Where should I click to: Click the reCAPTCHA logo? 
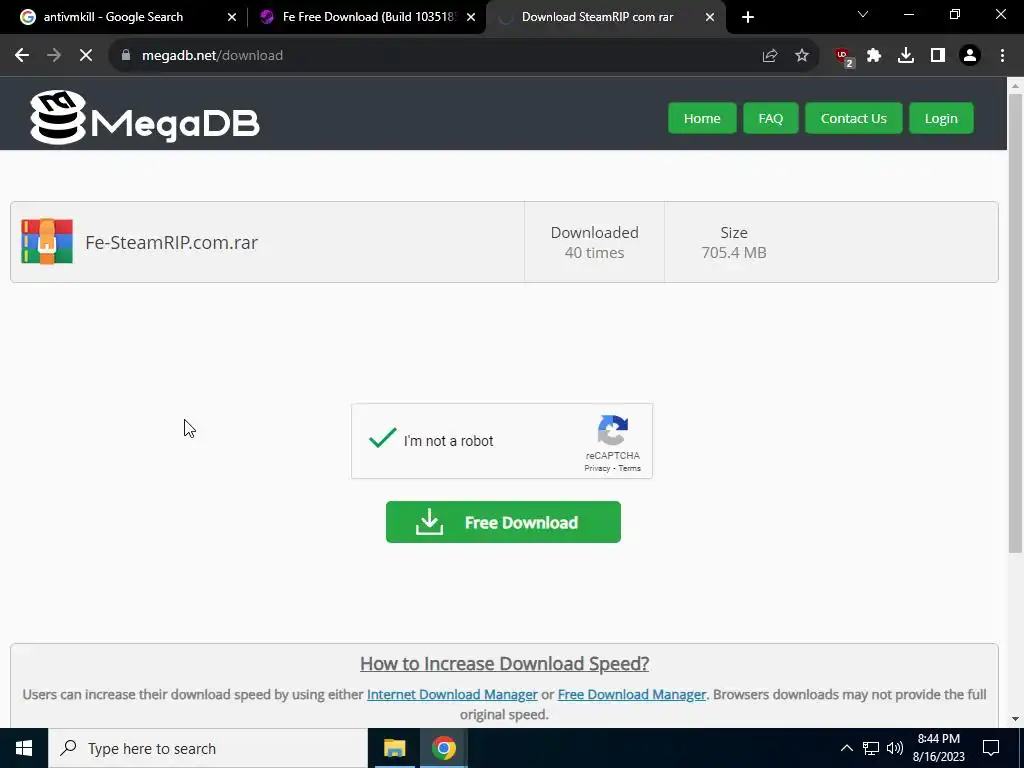(x=613, y=430)
